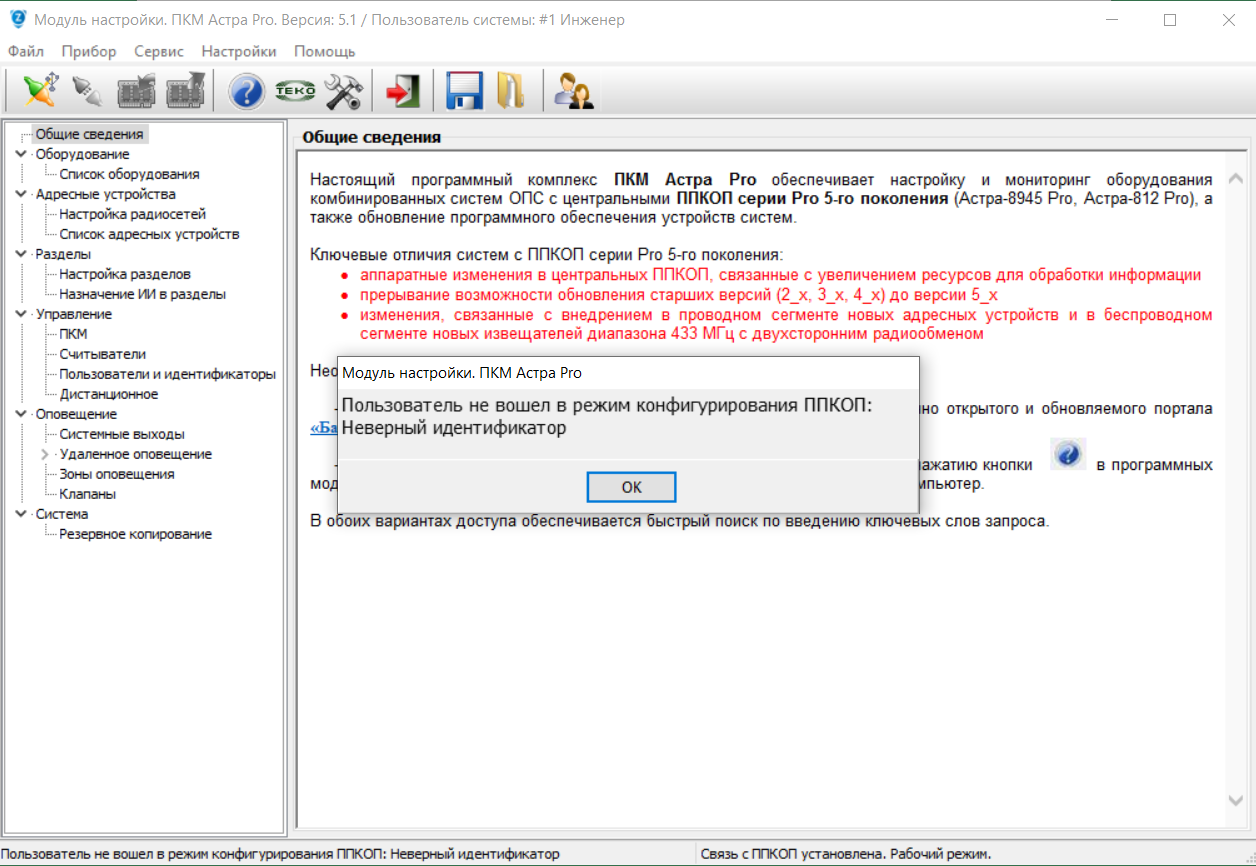Screen dimensions: 1256x866
Task: Click the exit door icon with red arrow
Action: [402, 91]
